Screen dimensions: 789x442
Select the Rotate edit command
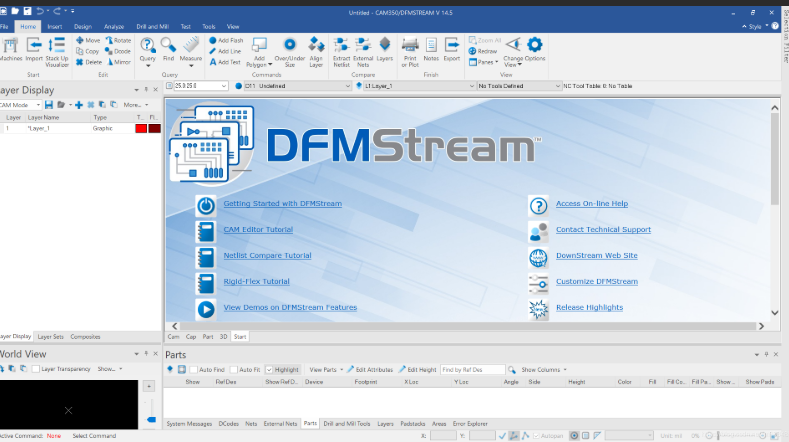point(118,40)
